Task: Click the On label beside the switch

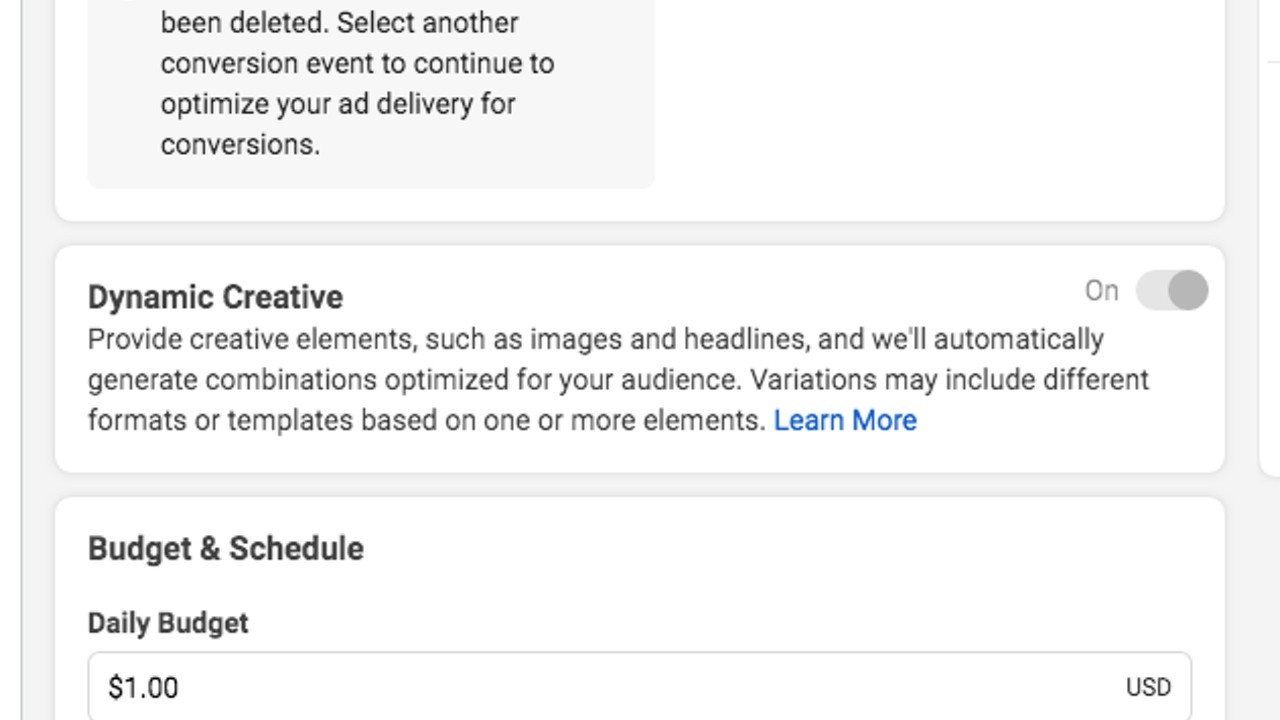Action: coord(1101,291)
